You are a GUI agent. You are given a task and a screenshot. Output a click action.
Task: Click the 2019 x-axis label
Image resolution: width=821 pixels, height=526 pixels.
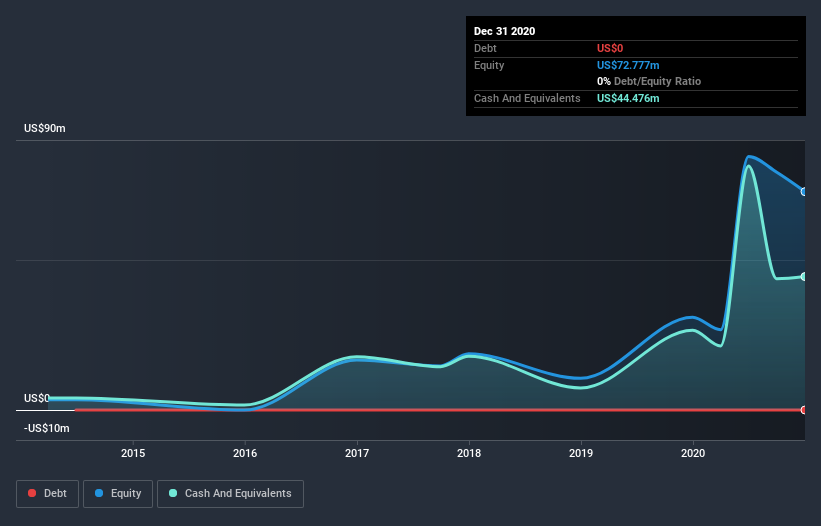click(x=581, y=453)
